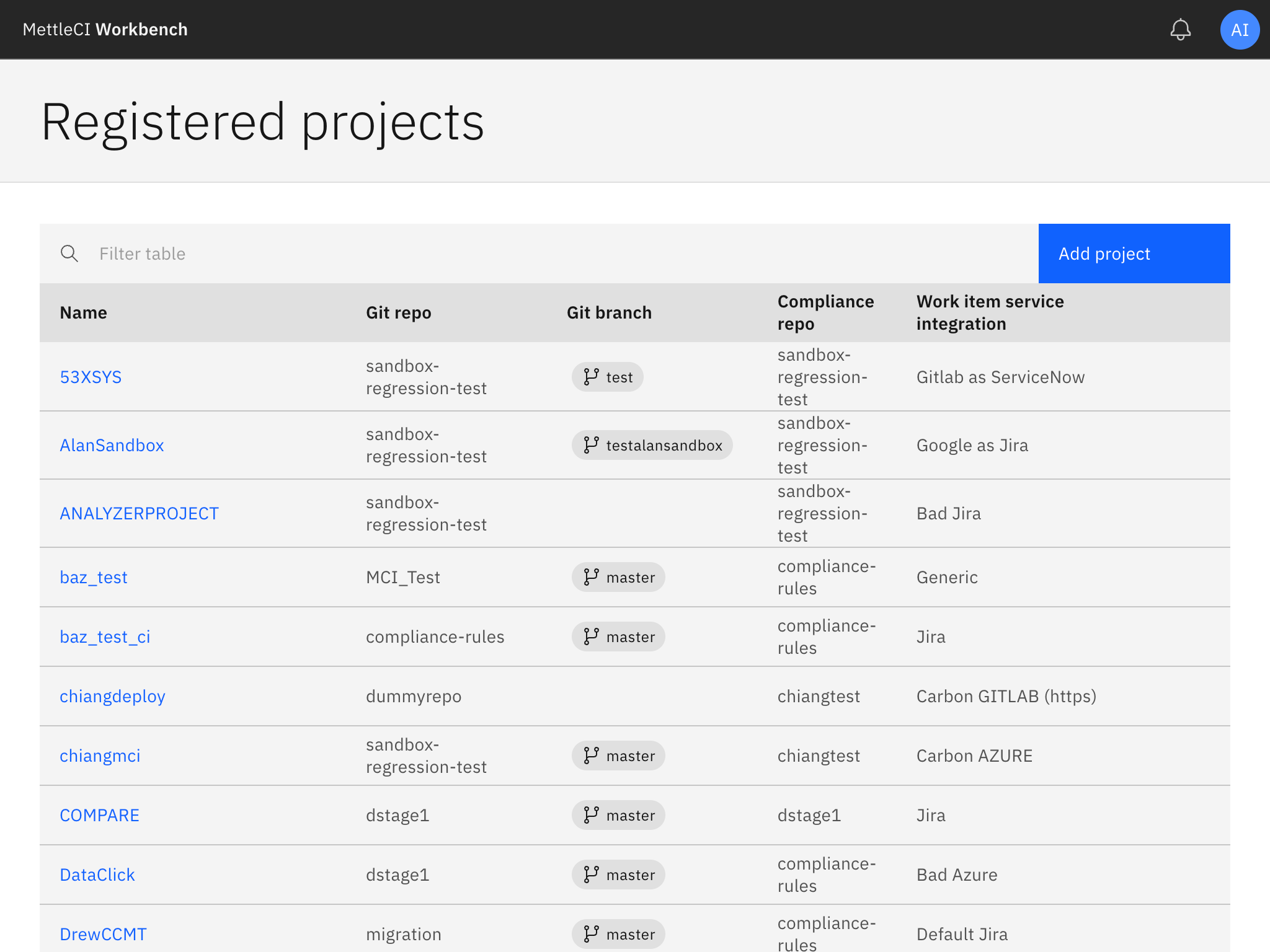Open the baz_test_ci project link
This screenshot has height=952, width=1270.
pos(105,637)
